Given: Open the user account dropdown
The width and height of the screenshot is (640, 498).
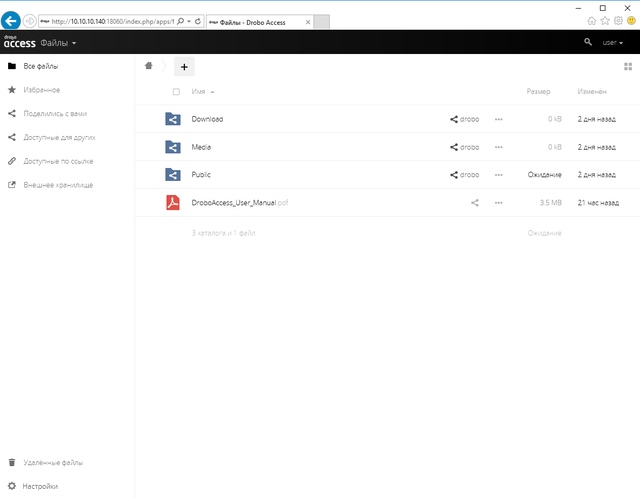Looking at the screenshot, I should [x=613, y=43].
